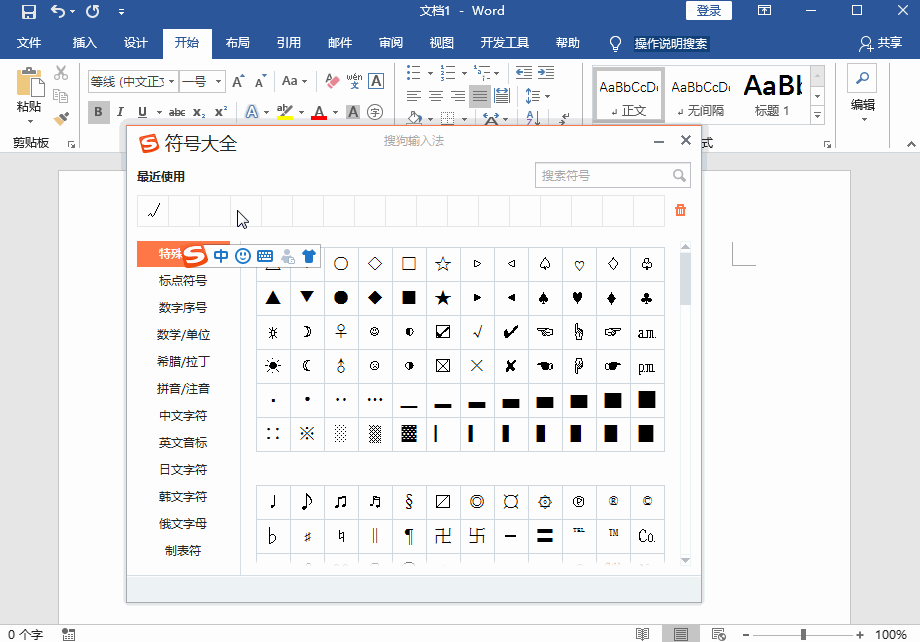
Task: Click the shirt skin icon in symbol panel
Action: (x=309, y=255)
